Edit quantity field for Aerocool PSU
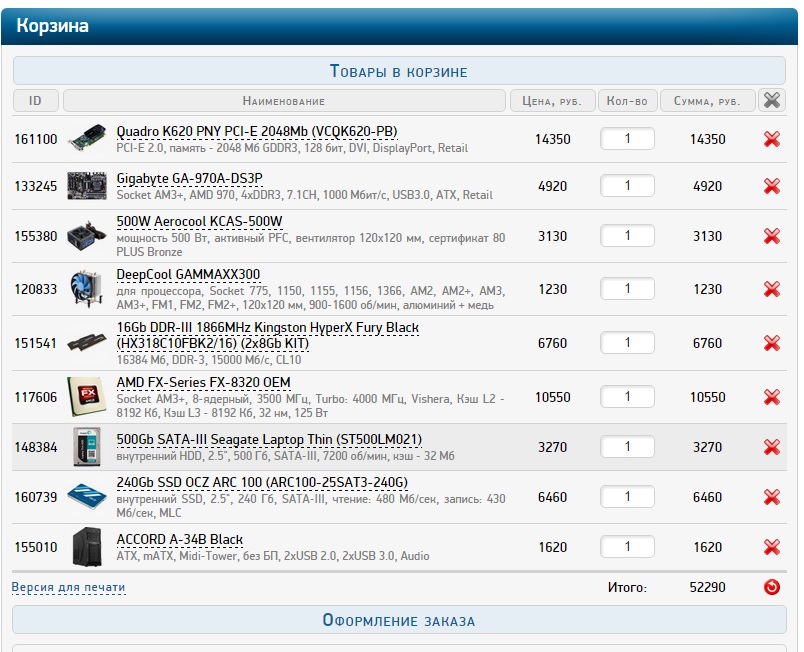The image size is (804, 652). click(x=627, y=236)
